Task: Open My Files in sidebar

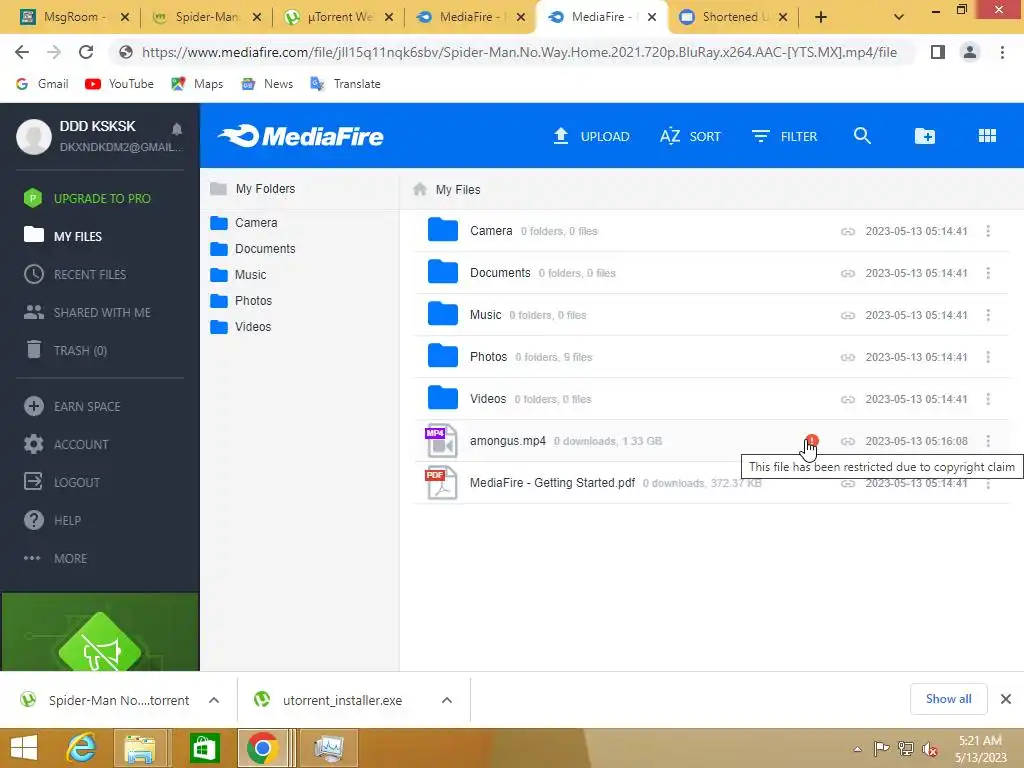Action: click(x=63, y=236)
